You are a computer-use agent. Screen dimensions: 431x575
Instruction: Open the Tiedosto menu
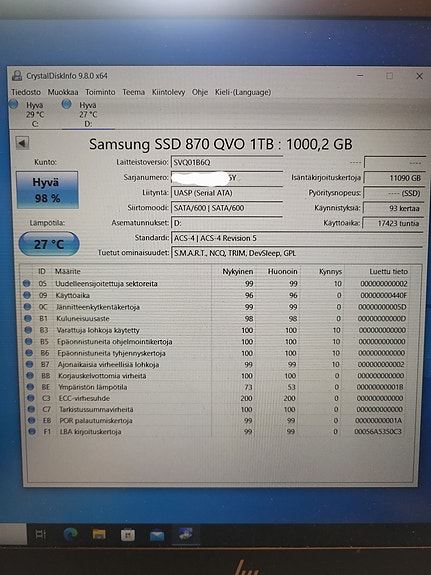point(26,92)
